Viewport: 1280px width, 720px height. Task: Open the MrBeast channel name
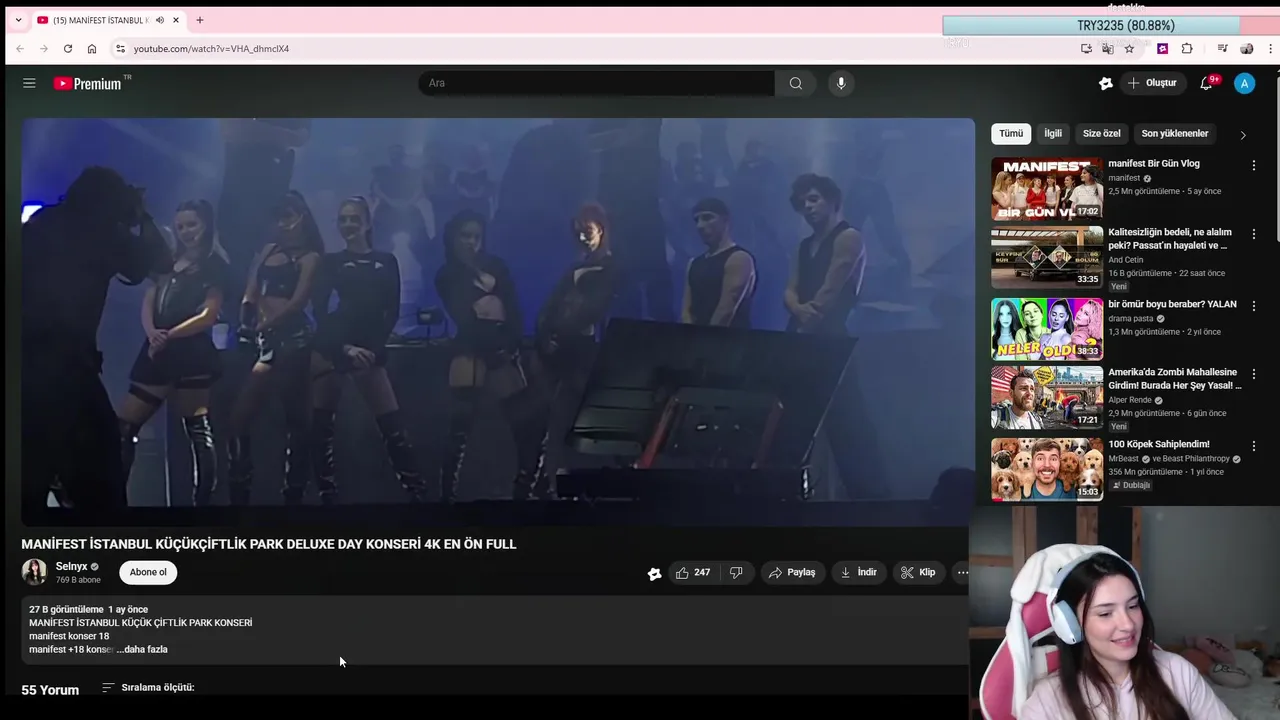point(1124,459)
